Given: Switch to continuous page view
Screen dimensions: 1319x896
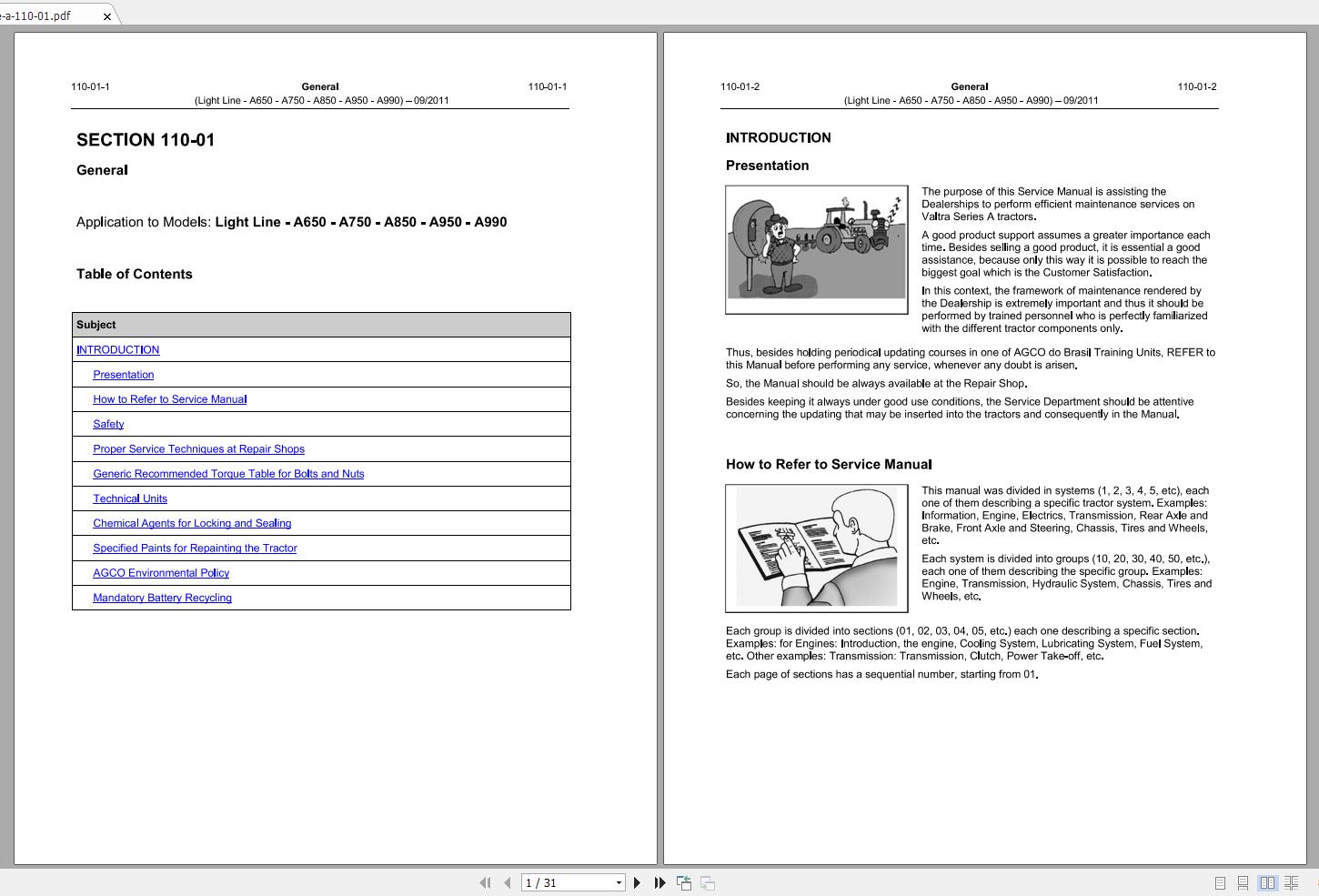Looking at the screenshot, I should pos(1243,883).
